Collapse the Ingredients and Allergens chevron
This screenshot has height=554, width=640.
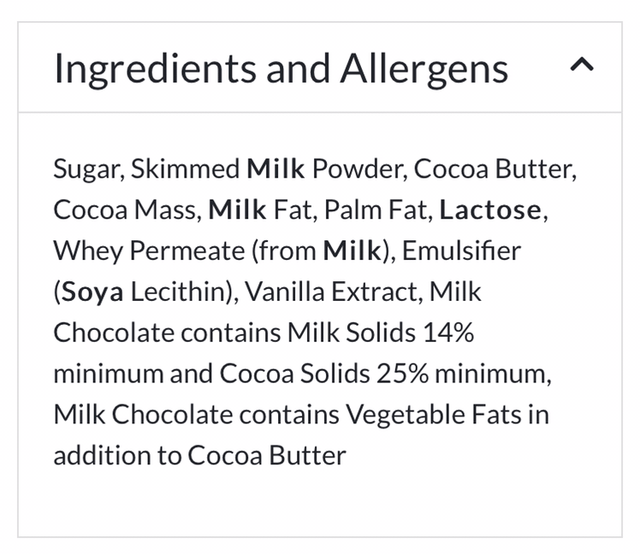tap(582, 66)
